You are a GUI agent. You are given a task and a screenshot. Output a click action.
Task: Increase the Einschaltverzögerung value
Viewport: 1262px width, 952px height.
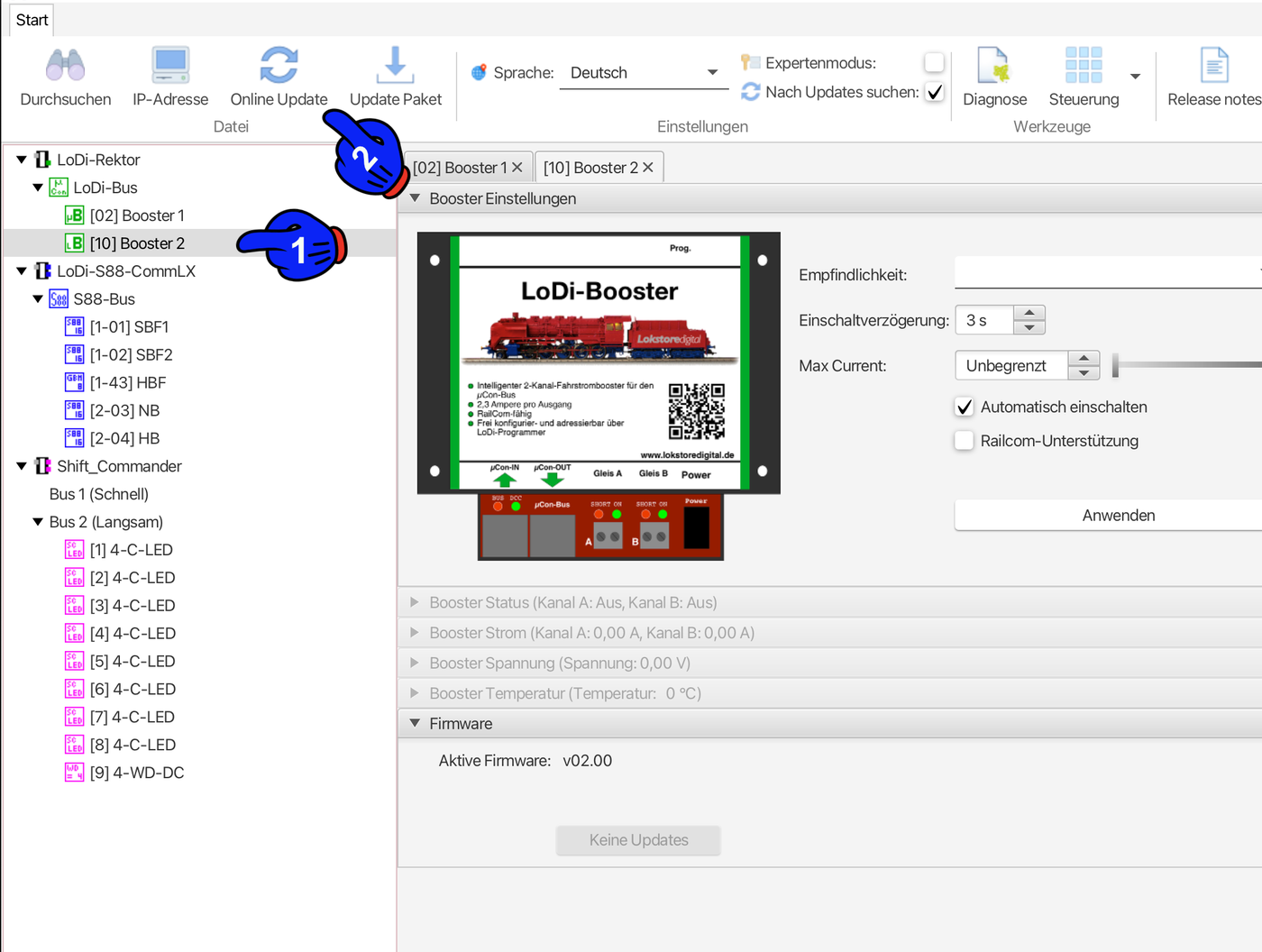(x=1029, y=313)
